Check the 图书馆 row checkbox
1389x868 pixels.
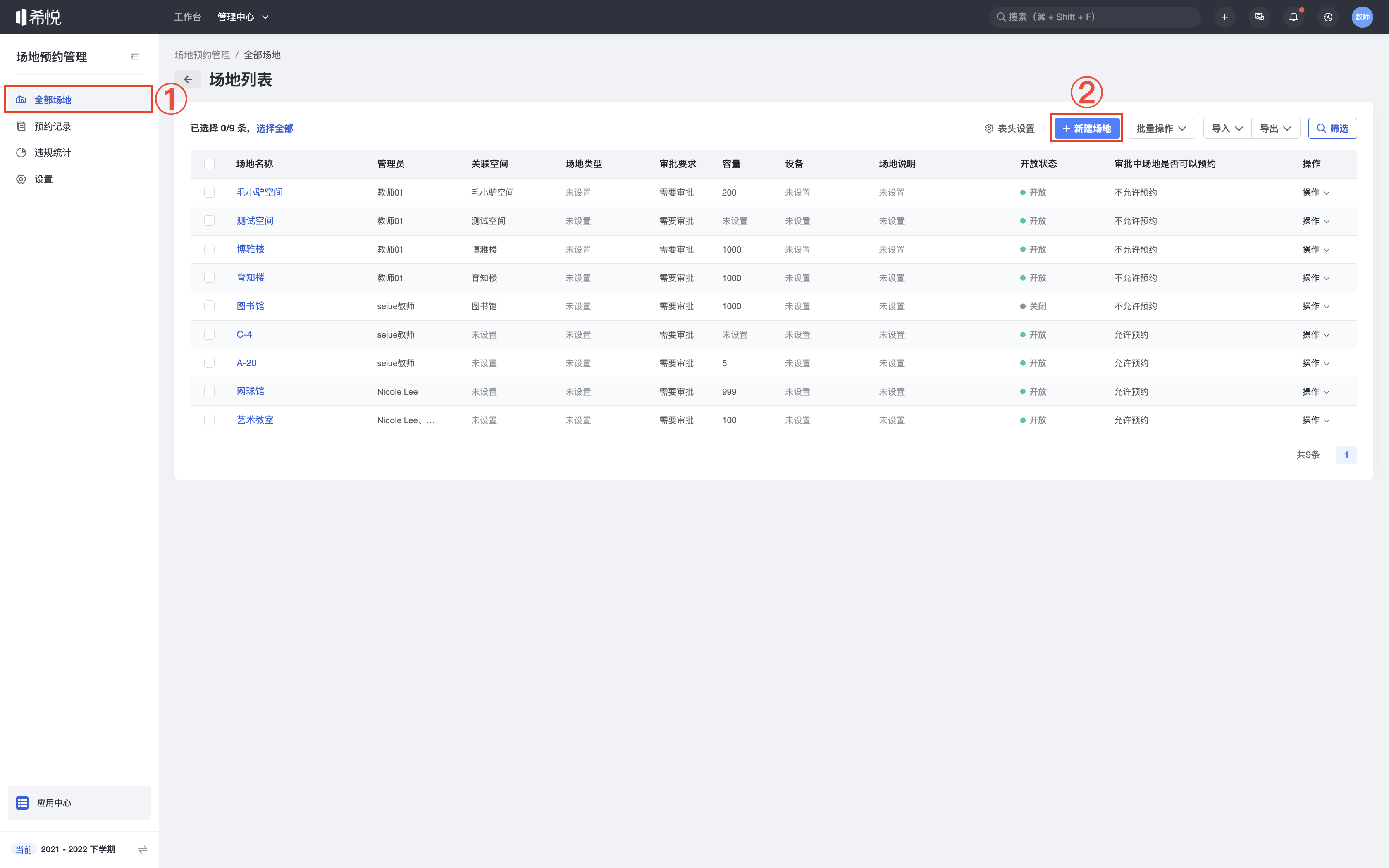[x=210, y=306]
